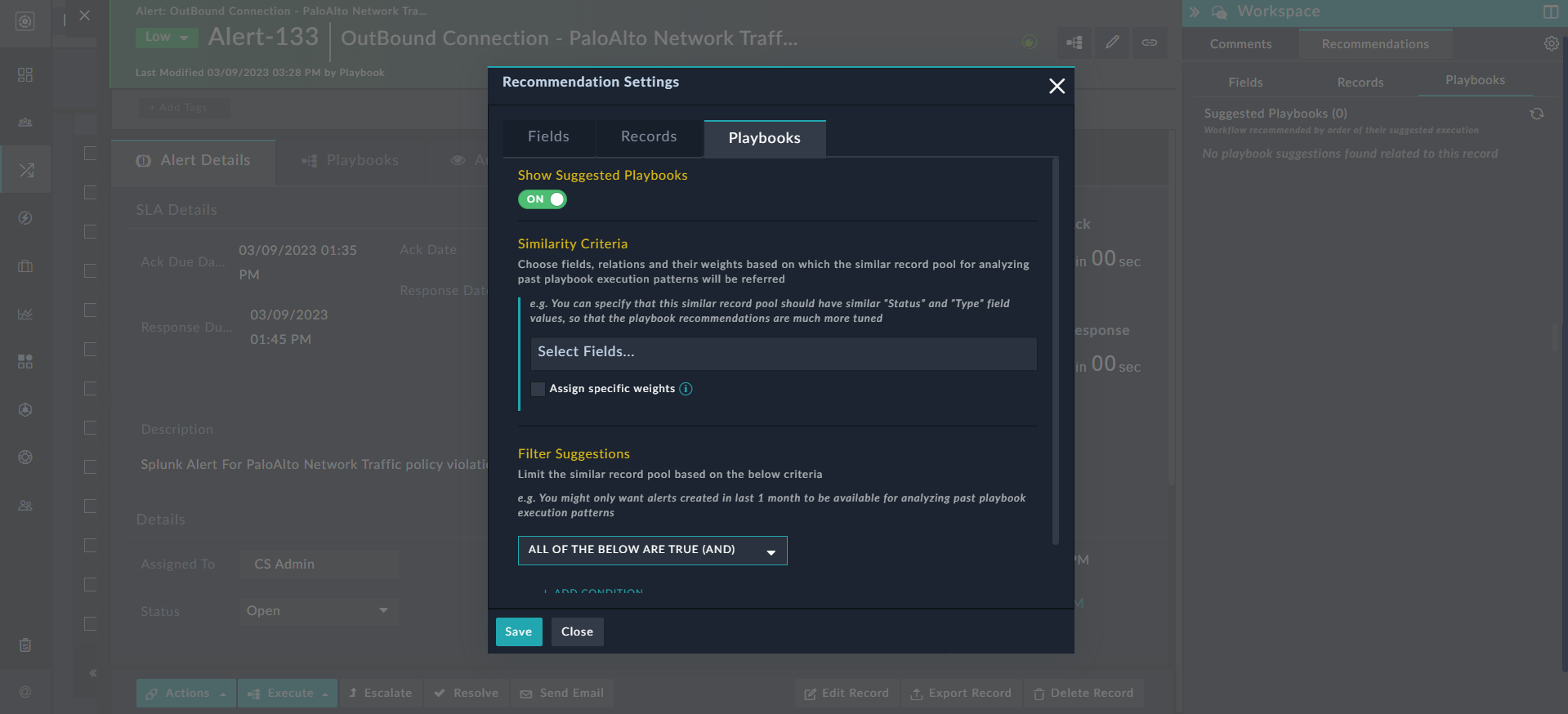Click the Save button in the dialog
The width and height of the screenshot is (1568, 714).
pos(519,631)
